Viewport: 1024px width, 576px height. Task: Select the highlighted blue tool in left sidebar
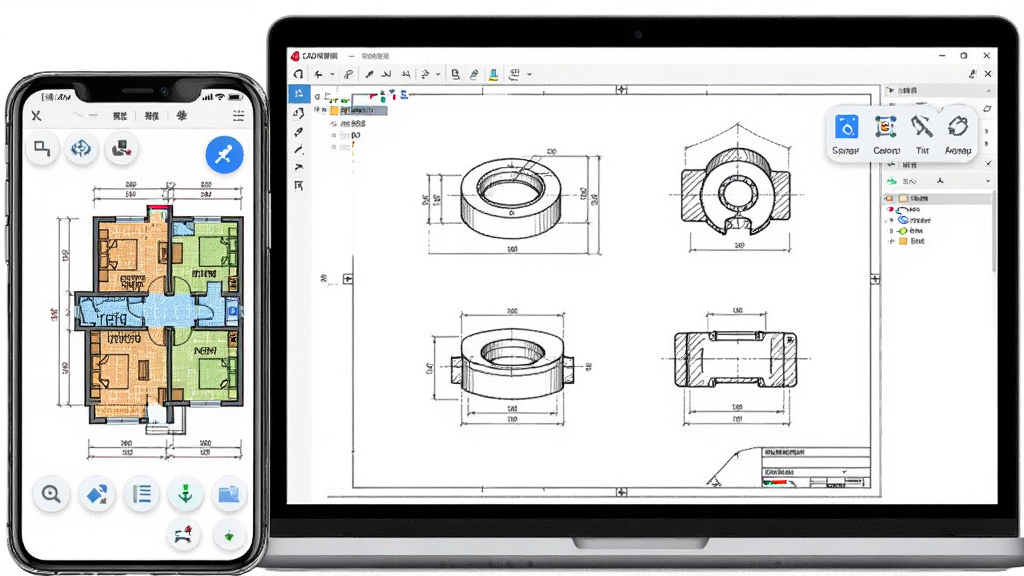[299, 93]
